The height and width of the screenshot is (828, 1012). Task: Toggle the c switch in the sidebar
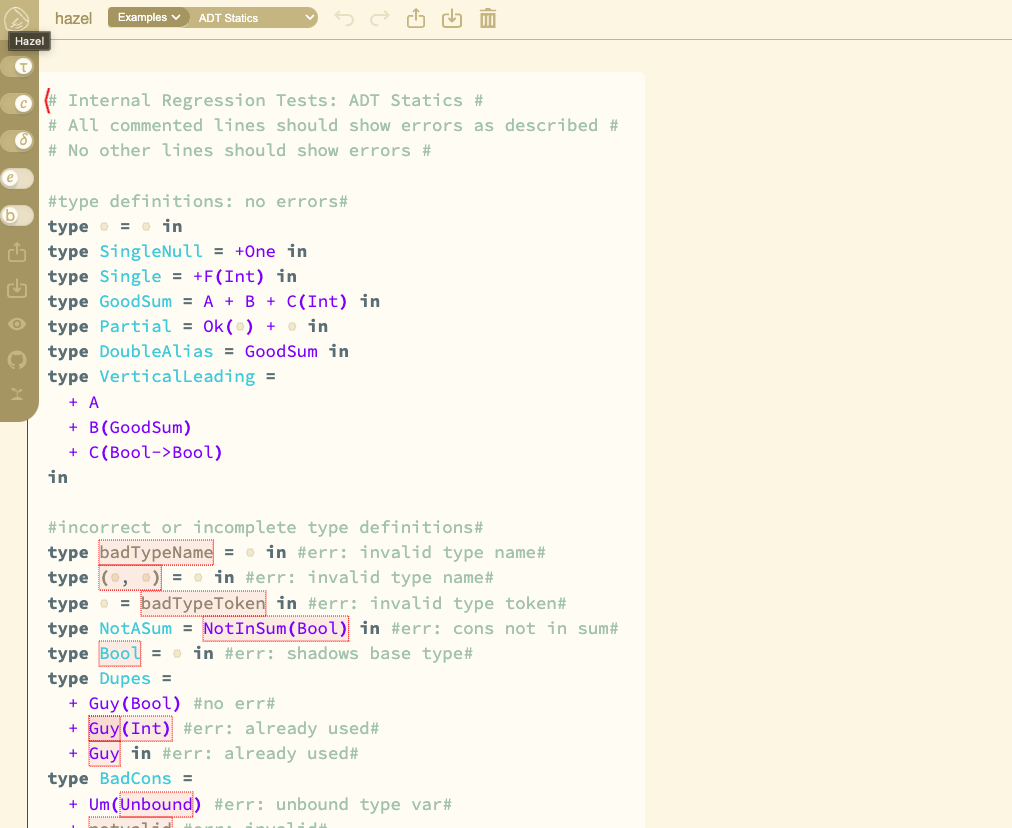click(17, 103)
